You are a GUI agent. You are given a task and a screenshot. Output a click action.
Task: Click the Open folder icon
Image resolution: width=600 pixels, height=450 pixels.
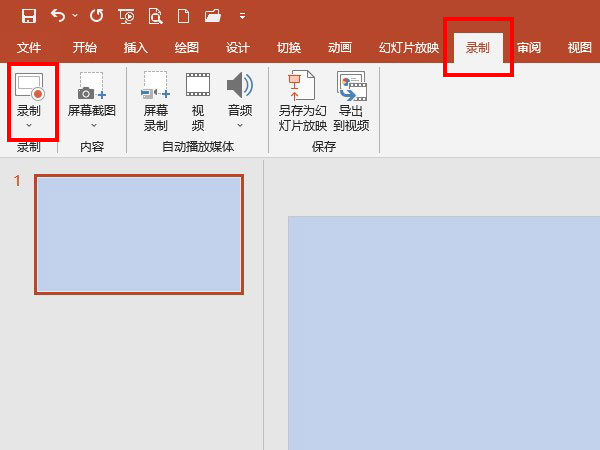pyautogui.click(x=213, y=16)
